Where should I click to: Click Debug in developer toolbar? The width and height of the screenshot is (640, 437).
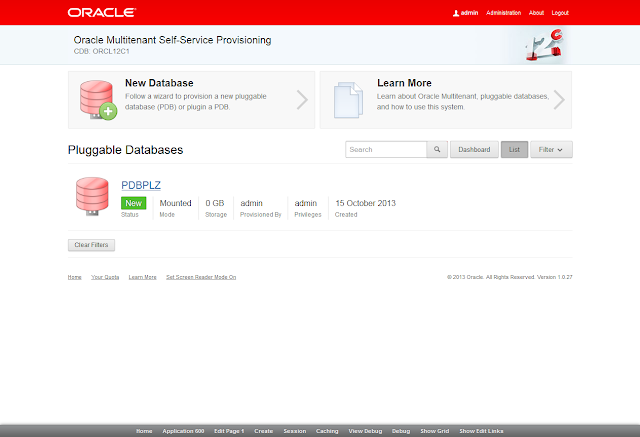(401, 431)
